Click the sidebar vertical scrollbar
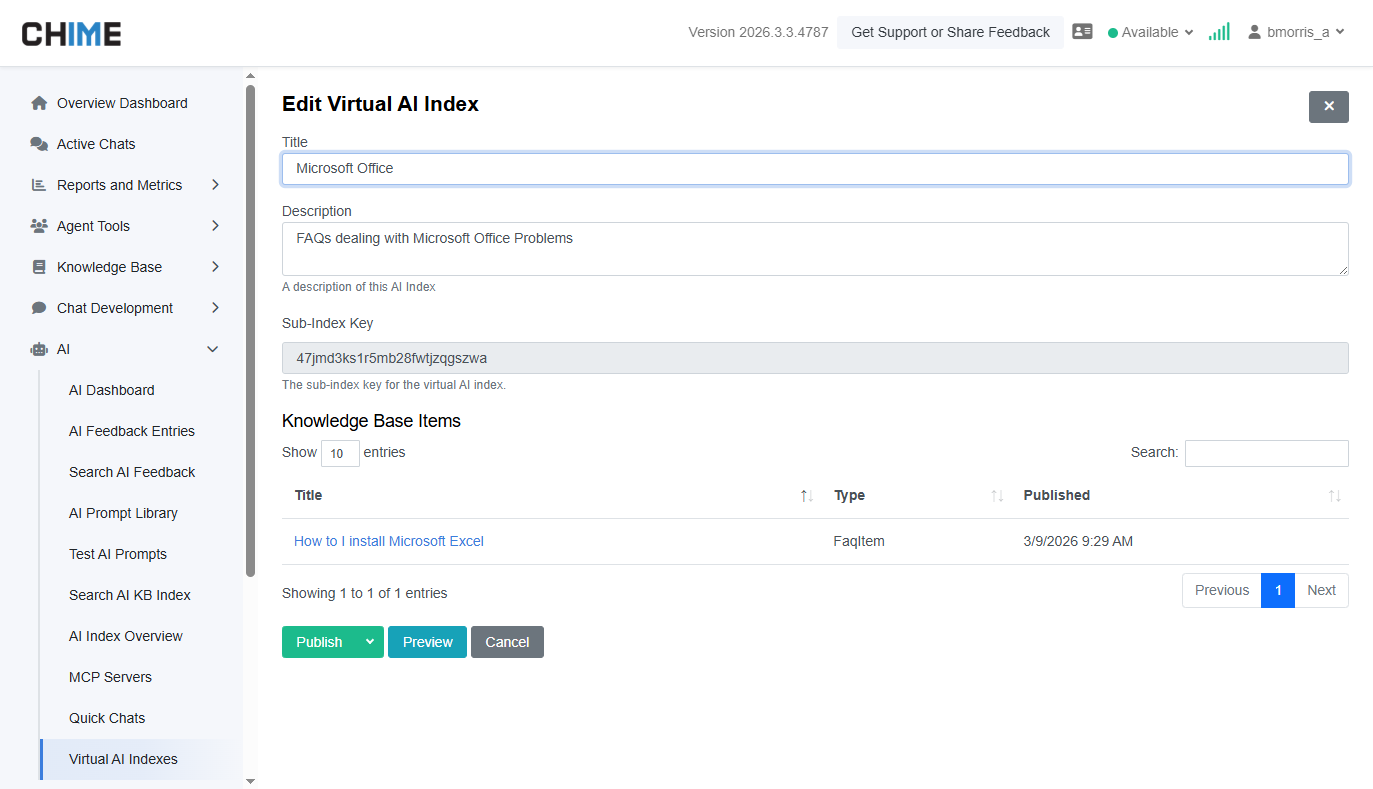This screenshot has width=1373, height=789. (250, 330)
